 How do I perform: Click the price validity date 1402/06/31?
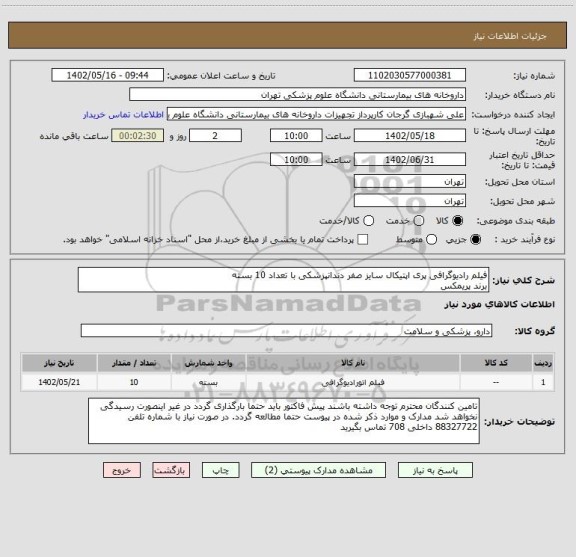[x=410, y=159]
